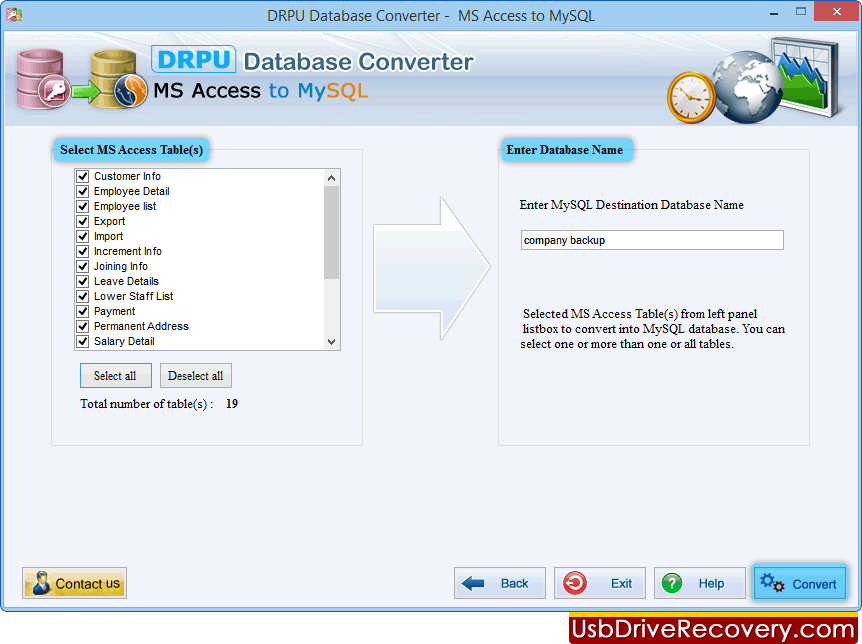Select the Import table name text

pos(108,236)
